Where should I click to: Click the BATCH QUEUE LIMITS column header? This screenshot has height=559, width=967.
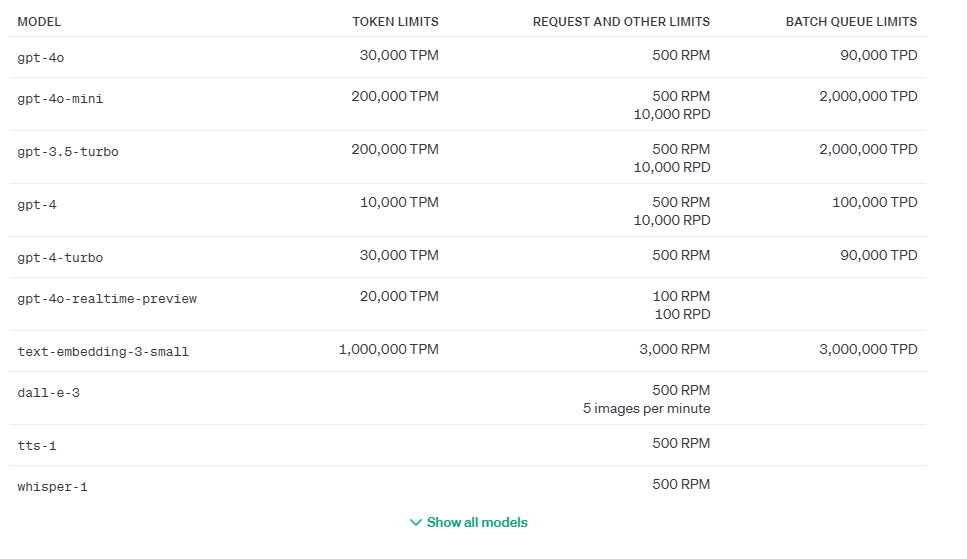click(851, 21)
